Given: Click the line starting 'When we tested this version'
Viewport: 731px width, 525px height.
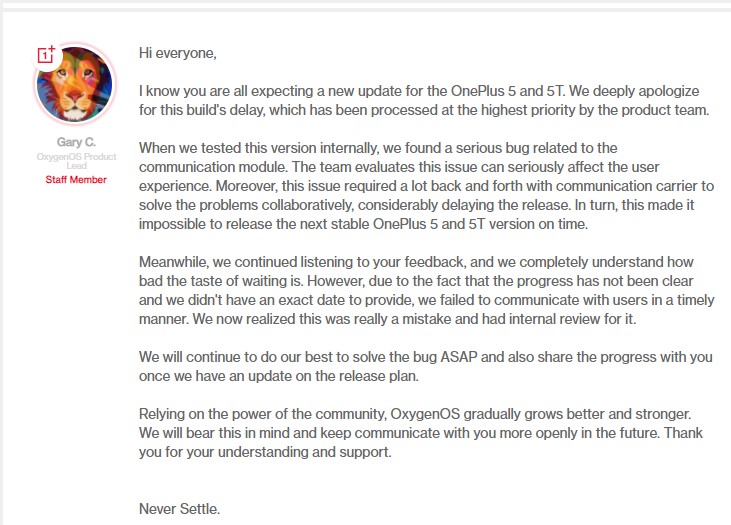Looking at the screenshot, I should (378, 148).
